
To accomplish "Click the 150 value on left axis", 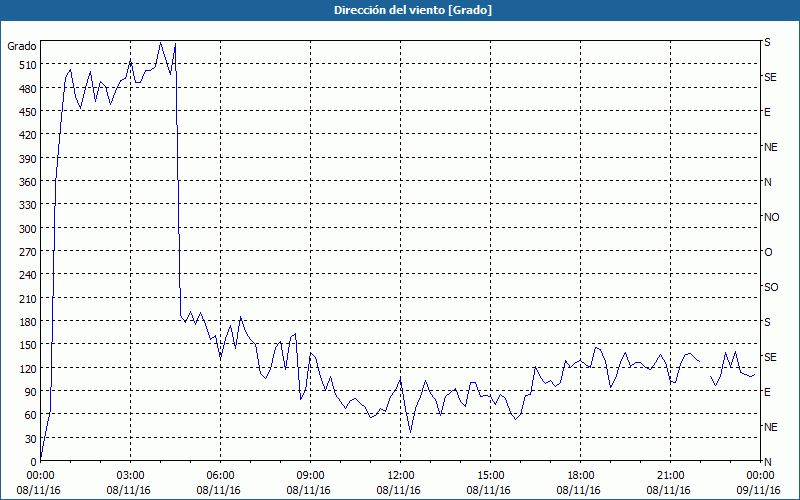I will pyautogui.click(x=29, y=345).
